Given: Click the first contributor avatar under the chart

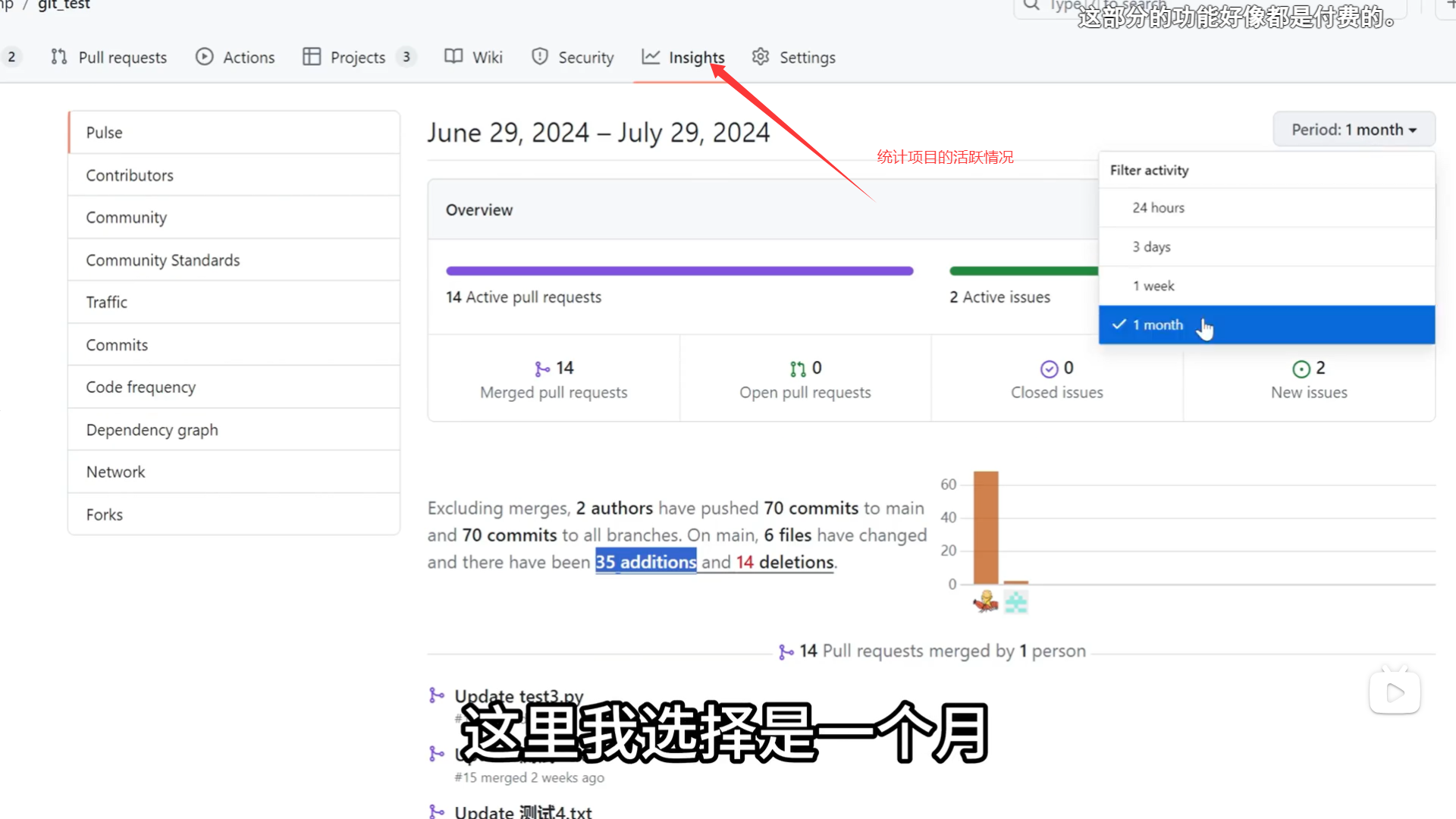Looking at the screenshot, I should pyautogui.click(x=985, y=601).
